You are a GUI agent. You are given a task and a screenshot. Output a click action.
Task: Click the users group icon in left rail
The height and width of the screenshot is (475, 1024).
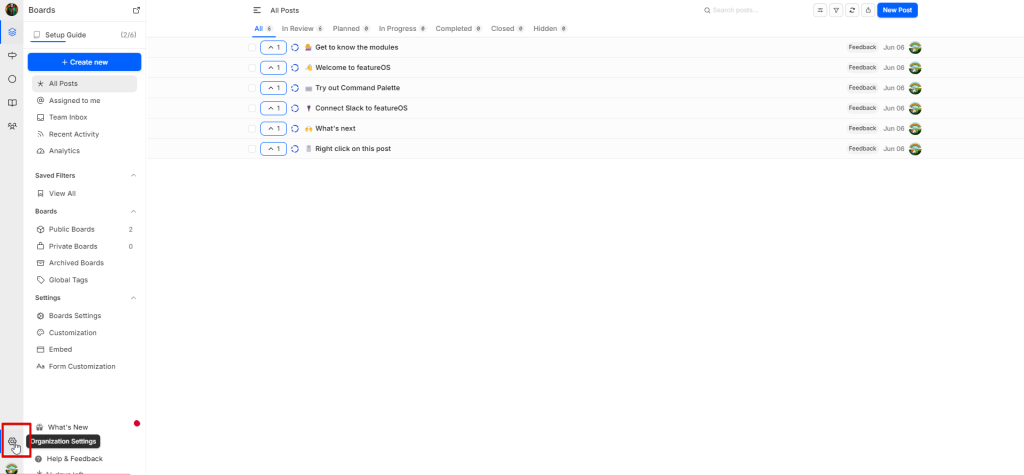pos(12,126)
